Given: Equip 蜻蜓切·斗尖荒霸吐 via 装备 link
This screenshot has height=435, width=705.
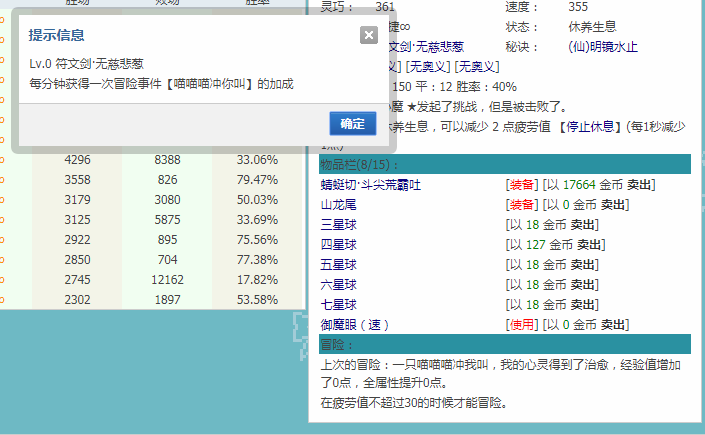Looking at the screenshot, I should point(522,185).
